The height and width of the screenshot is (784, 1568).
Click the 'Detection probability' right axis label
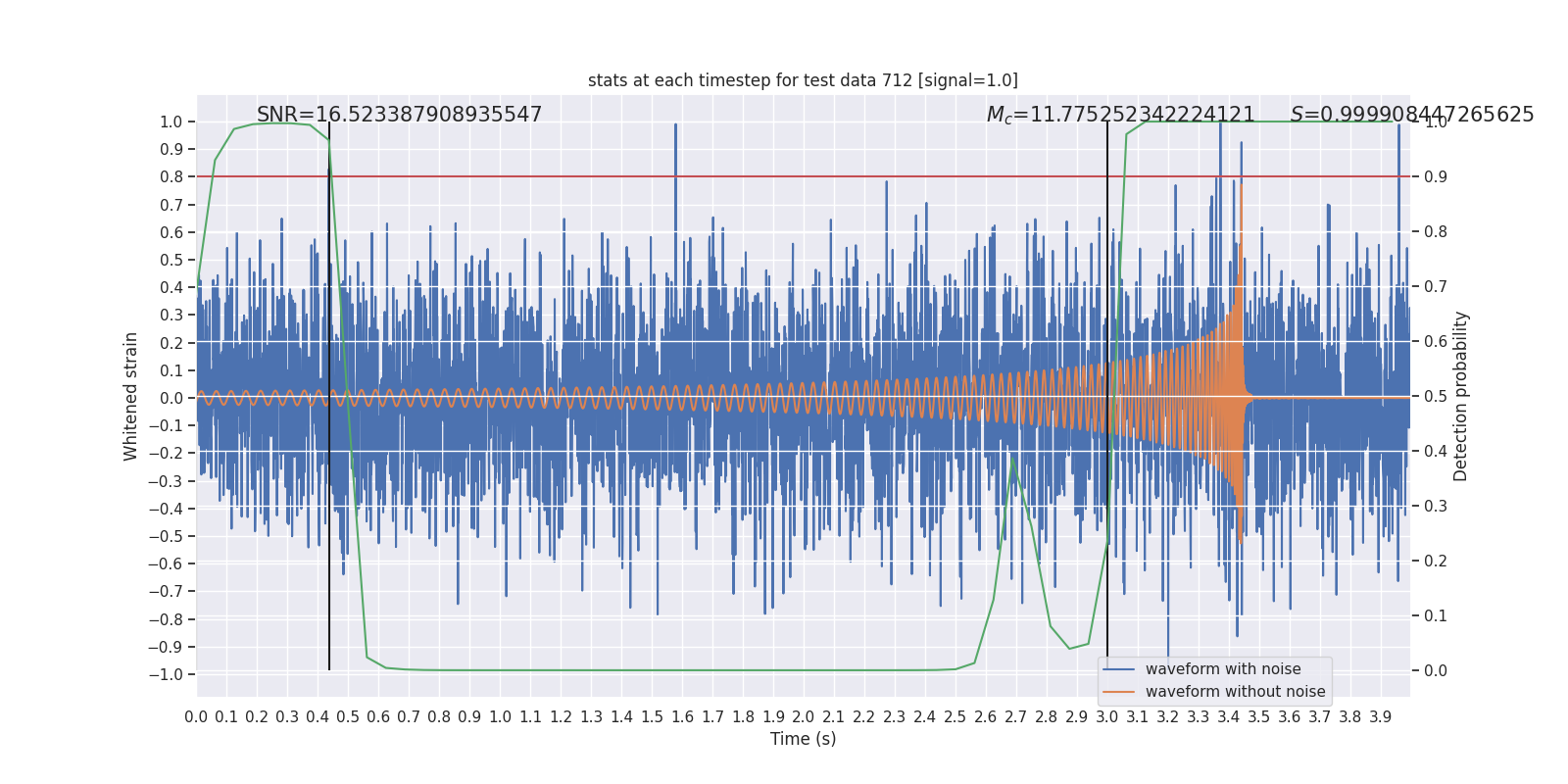pos(1461,396)
